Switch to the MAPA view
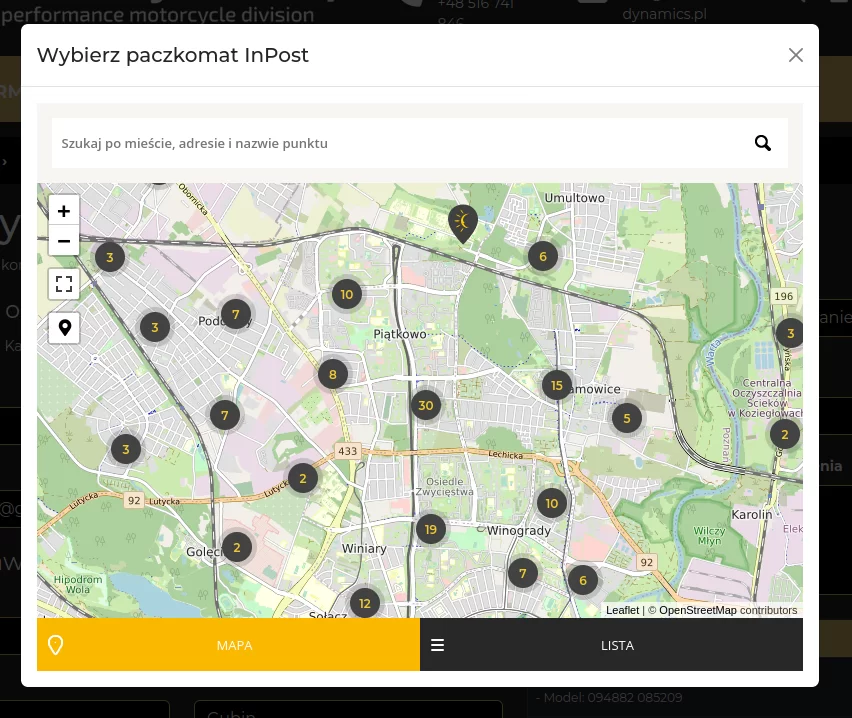The width and height of the screenshot is (852, 718). coord(234,644)
